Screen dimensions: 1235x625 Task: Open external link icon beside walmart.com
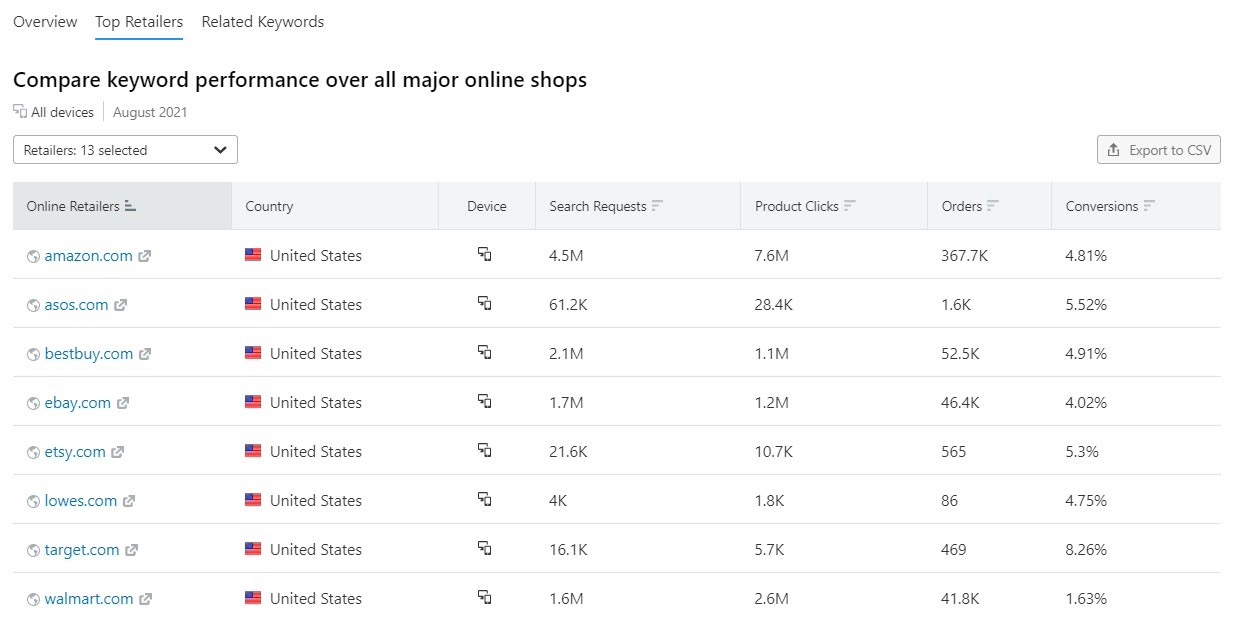pyautogui.click(x=146, y=599)
